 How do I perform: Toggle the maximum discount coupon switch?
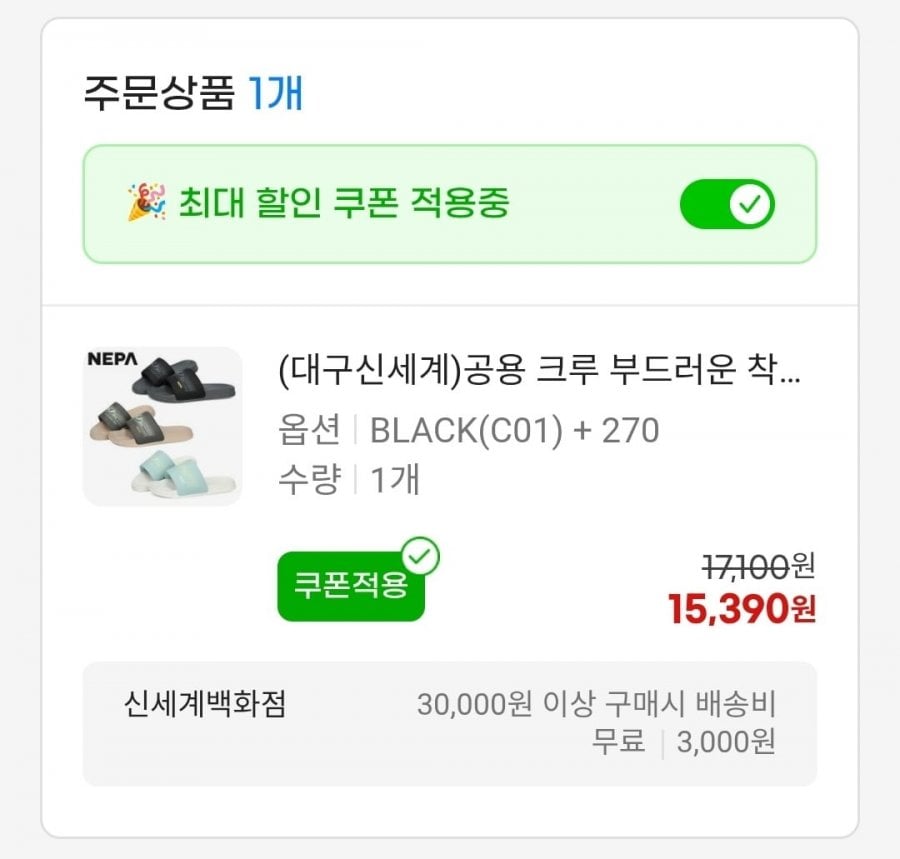point(727,205)
